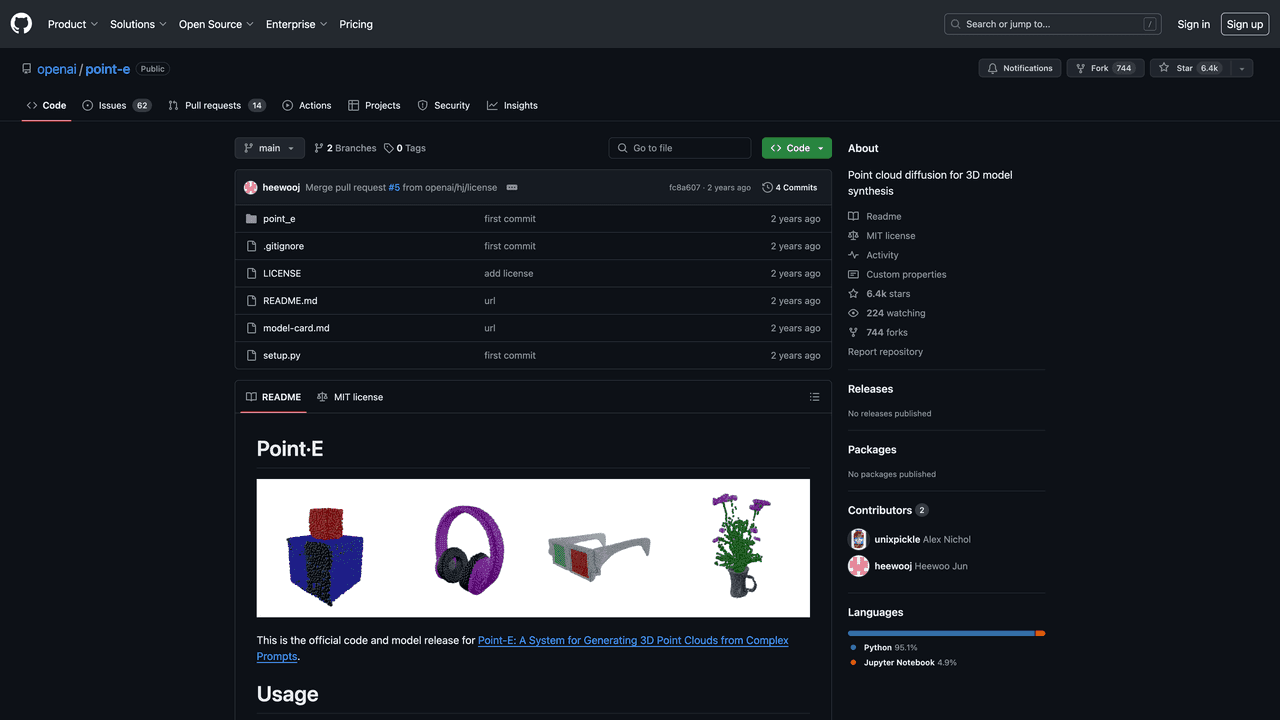Click the file icon next to README.md
The image size is (1280, 720).
tap(251, 301)
